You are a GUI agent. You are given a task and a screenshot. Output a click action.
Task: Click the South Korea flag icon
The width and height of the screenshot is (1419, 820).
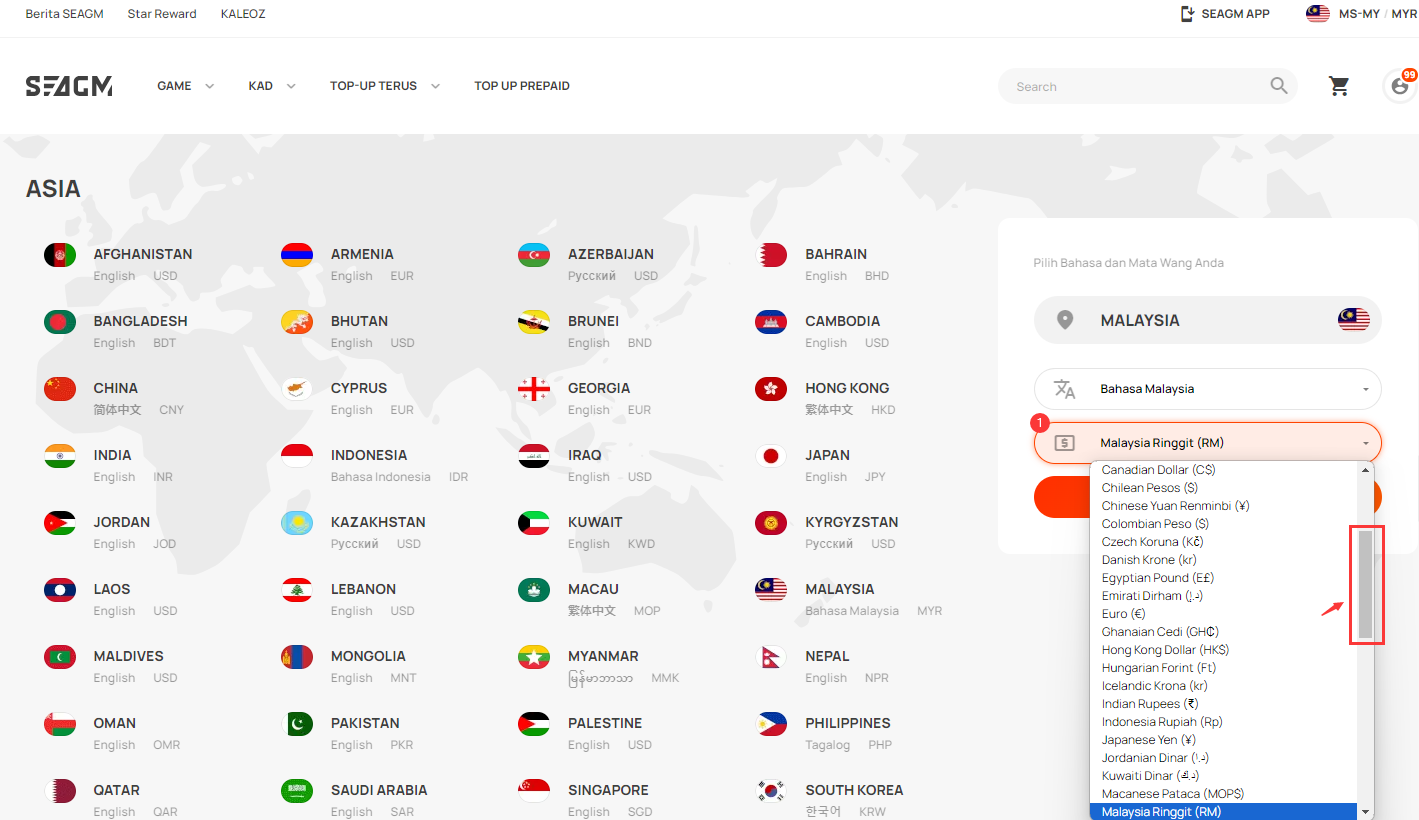point(771,791)
